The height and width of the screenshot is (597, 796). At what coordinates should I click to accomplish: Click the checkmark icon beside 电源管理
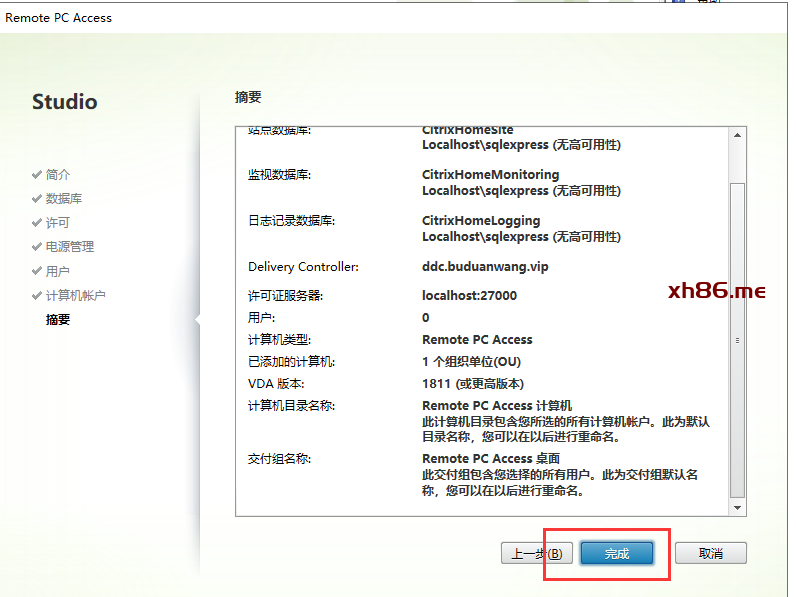click(37, 247)
